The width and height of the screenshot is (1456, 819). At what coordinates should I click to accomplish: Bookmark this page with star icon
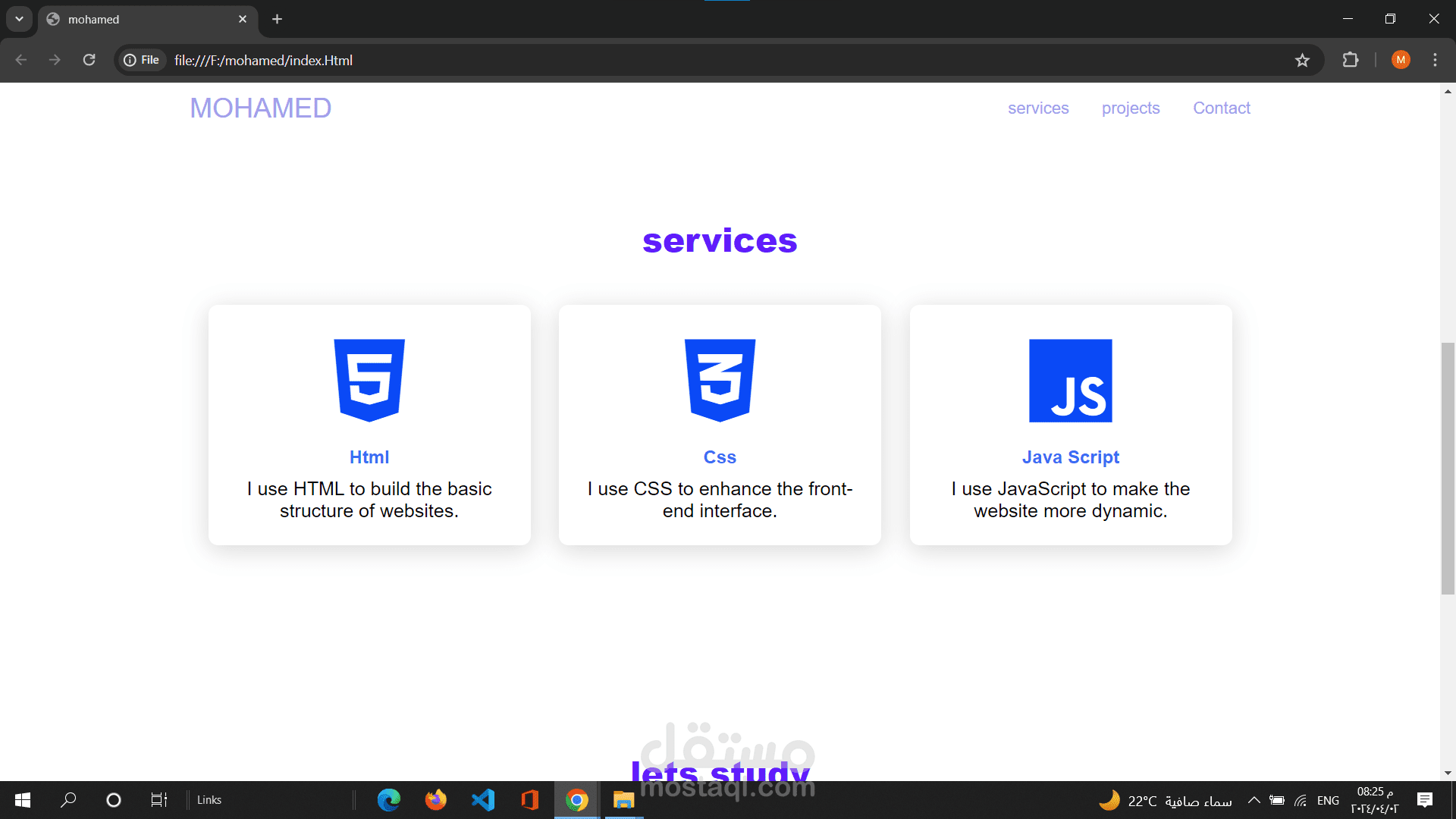(x=1302, y=60)
